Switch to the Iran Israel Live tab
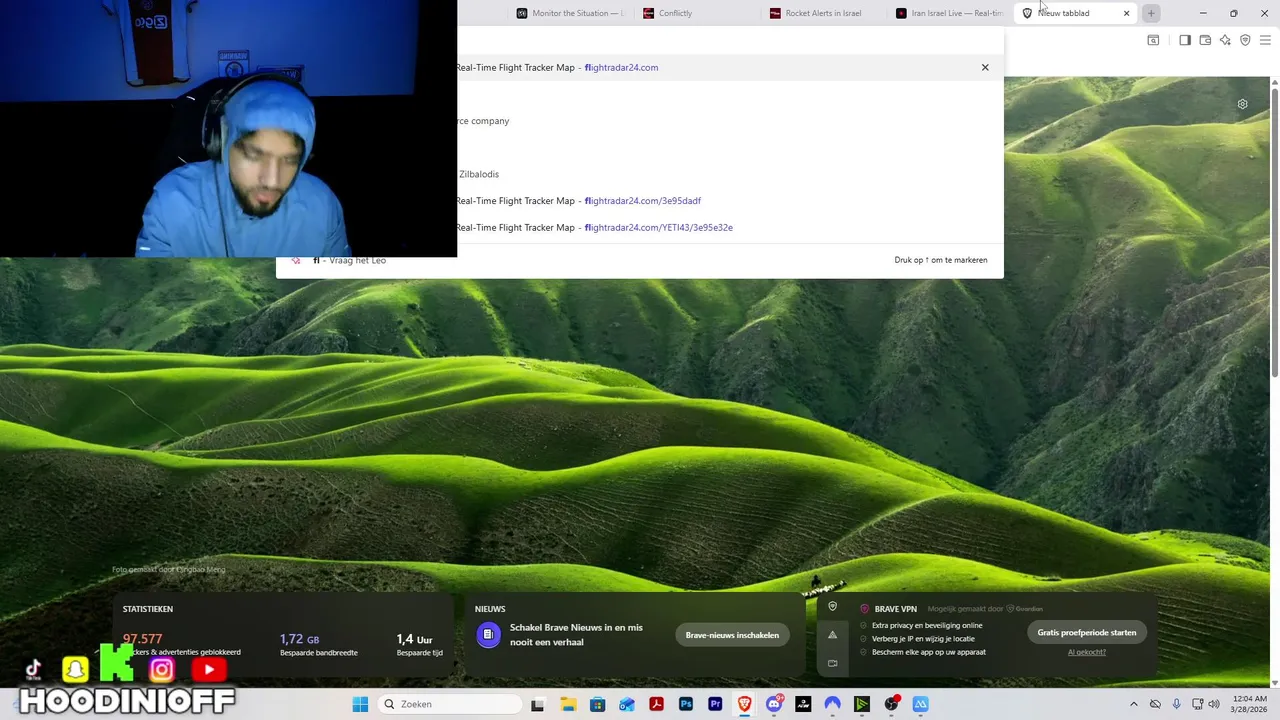The image size is (1280, 720). (x=950, y=13)
